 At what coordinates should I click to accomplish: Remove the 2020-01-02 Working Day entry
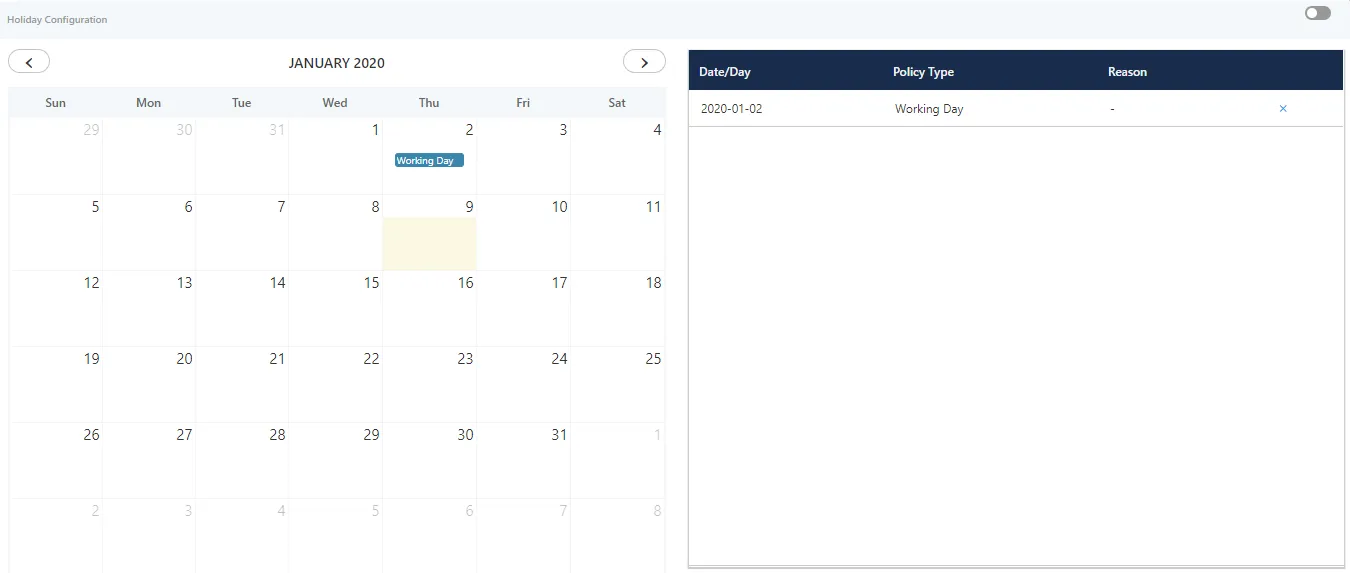(1283, 108)
